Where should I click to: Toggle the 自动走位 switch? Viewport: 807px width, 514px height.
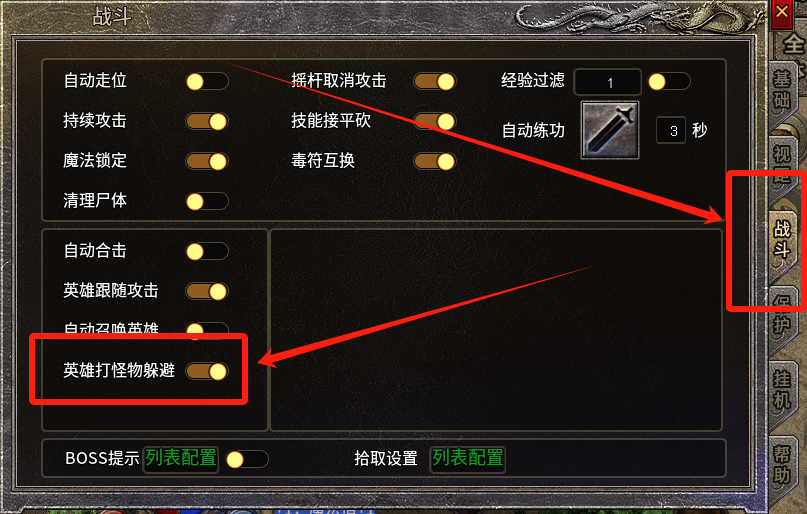coord(207,81)
